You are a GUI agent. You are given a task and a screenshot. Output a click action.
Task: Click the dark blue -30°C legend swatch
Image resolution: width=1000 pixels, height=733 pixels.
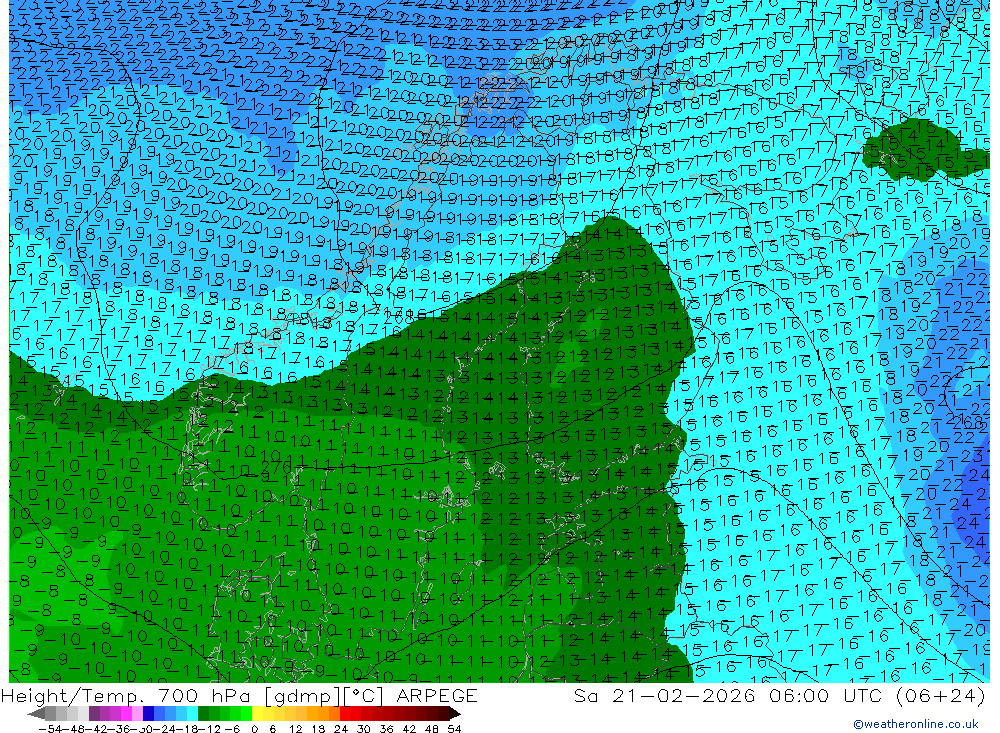[148, 714]
